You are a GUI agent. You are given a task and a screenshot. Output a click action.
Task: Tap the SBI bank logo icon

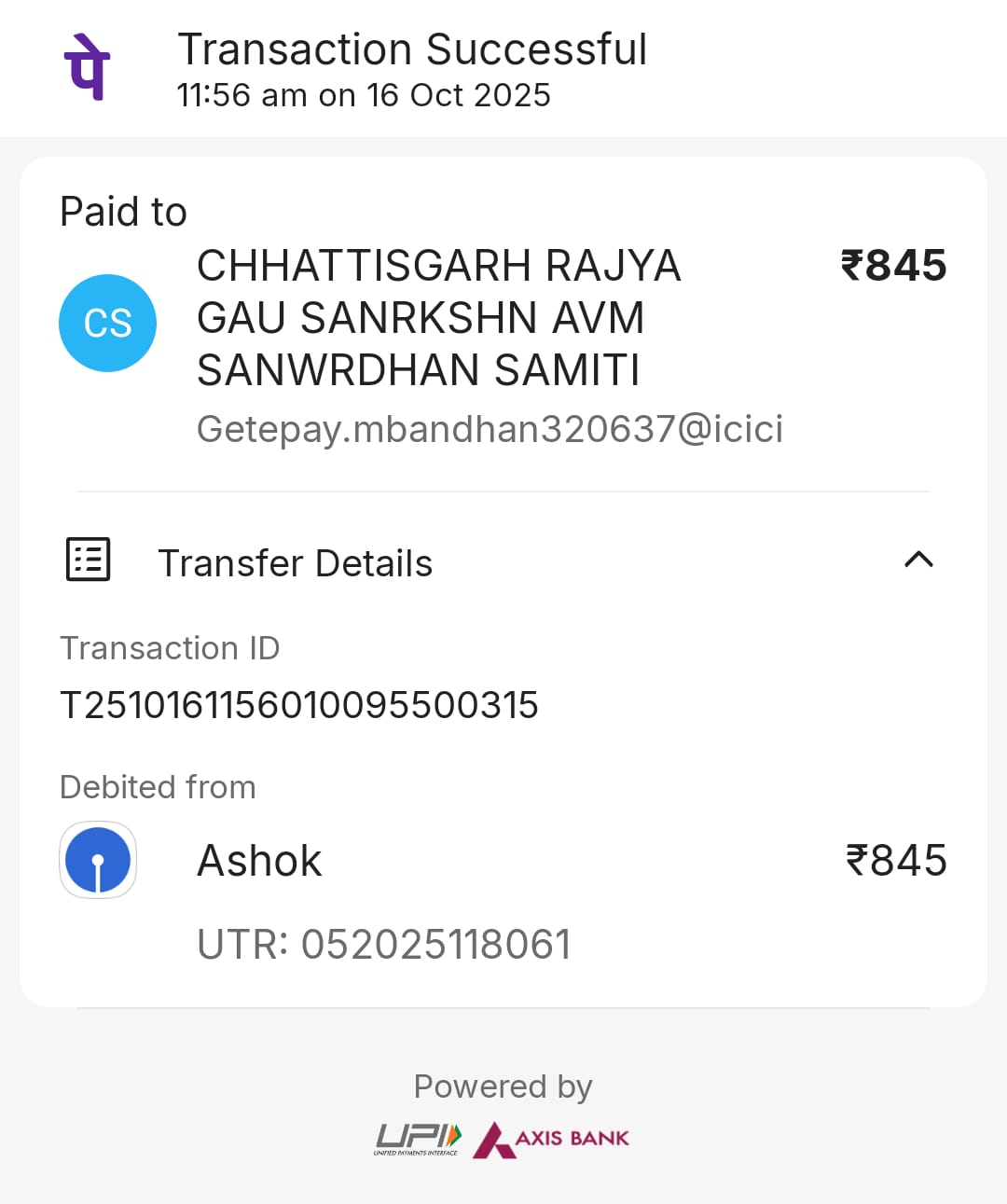pos(98,860)
